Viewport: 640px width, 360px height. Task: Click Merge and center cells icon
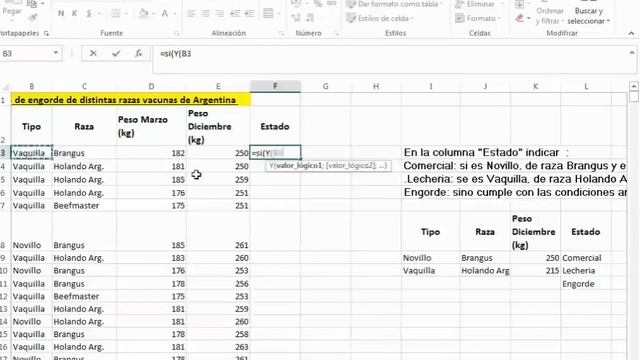pos(268,13)
